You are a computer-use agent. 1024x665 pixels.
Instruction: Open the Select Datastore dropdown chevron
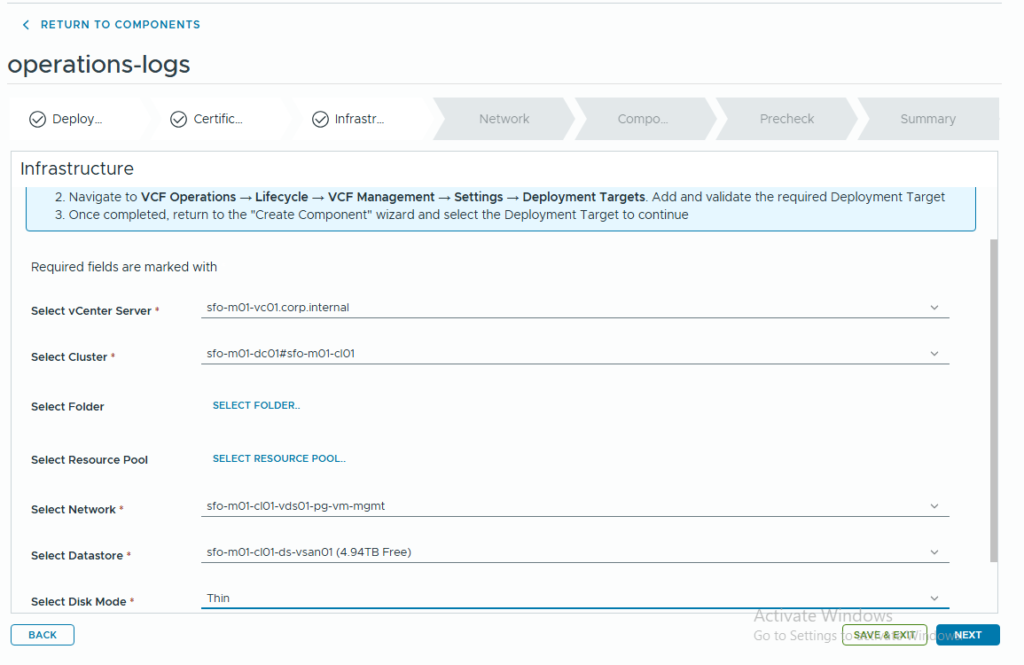tap(934, 552)
